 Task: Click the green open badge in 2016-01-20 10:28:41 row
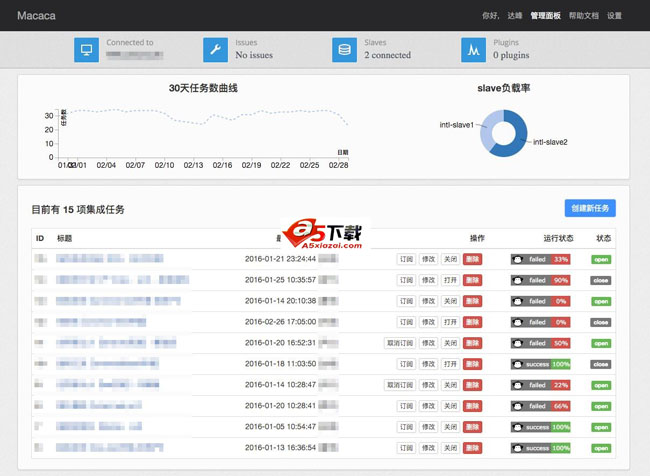tap(601, 406)
